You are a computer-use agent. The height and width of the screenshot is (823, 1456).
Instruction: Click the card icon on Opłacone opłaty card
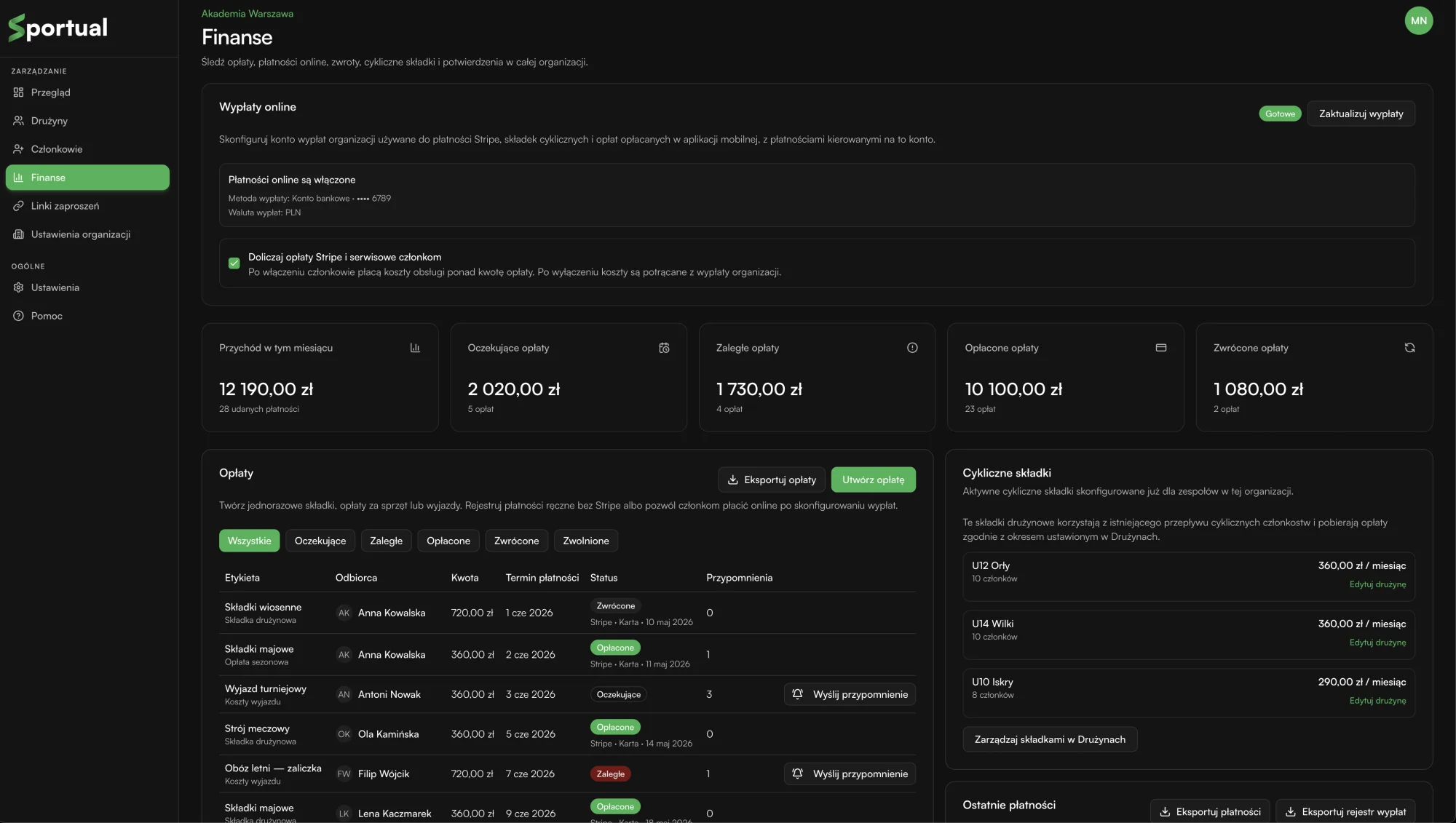point(1161,348)
